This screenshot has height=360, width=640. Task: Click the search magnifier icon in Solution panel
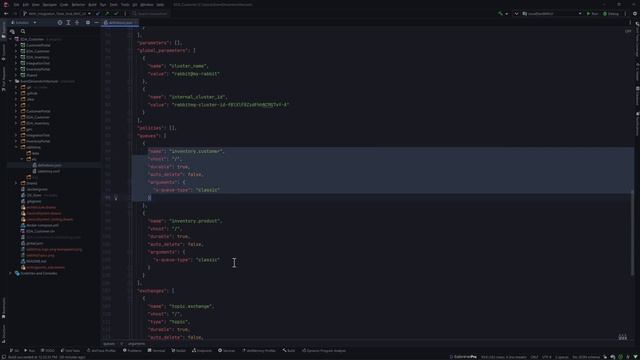pos(23,31)
